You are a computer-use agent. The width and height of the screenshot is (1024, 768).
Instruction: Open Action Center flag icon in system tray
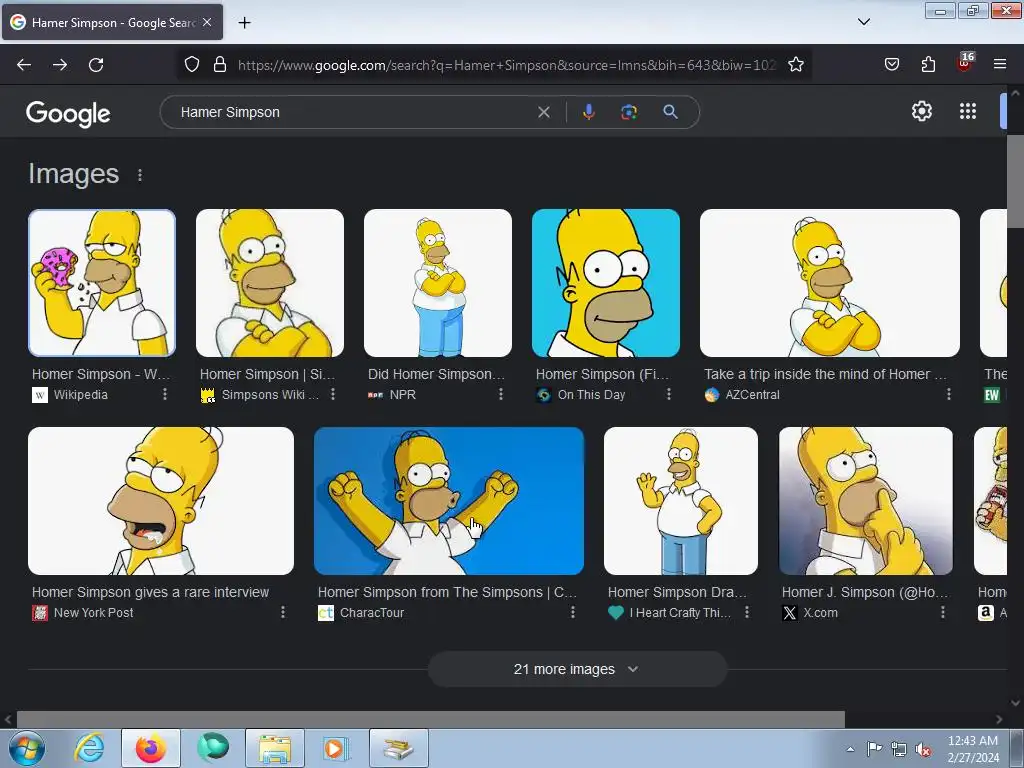point(874,749)
